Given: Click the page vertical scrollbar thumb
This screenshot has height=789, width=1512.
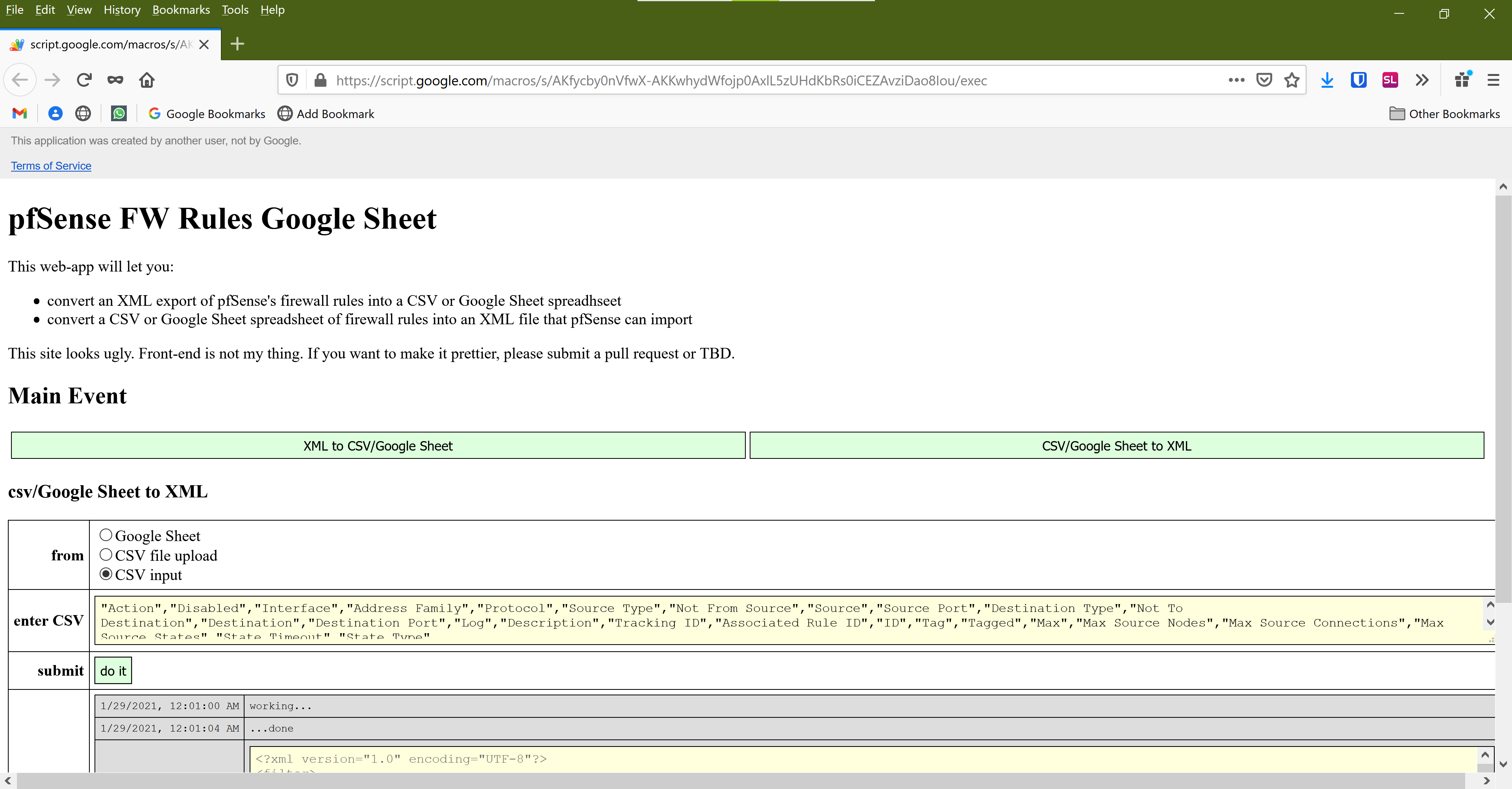Looking at the screenshot, I should [1503, 399].
